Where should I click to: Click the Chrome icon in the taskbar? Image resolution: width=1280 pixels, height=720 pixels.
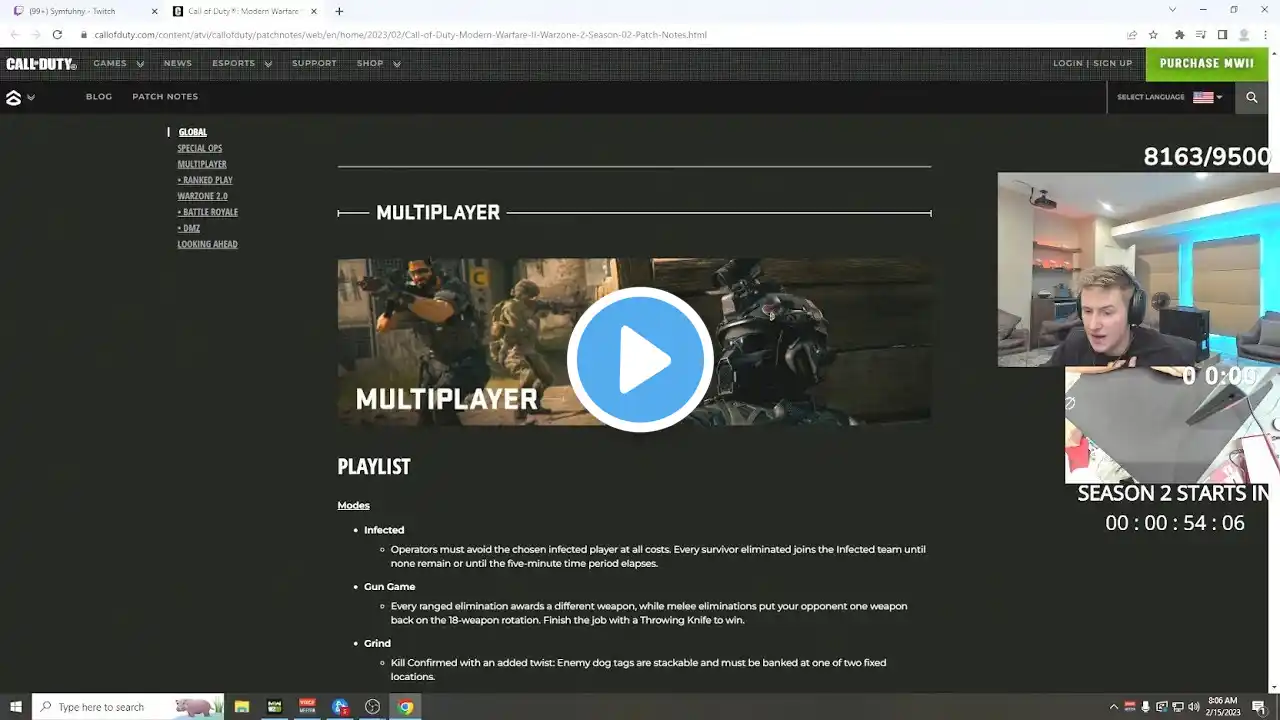coord(405,707)
